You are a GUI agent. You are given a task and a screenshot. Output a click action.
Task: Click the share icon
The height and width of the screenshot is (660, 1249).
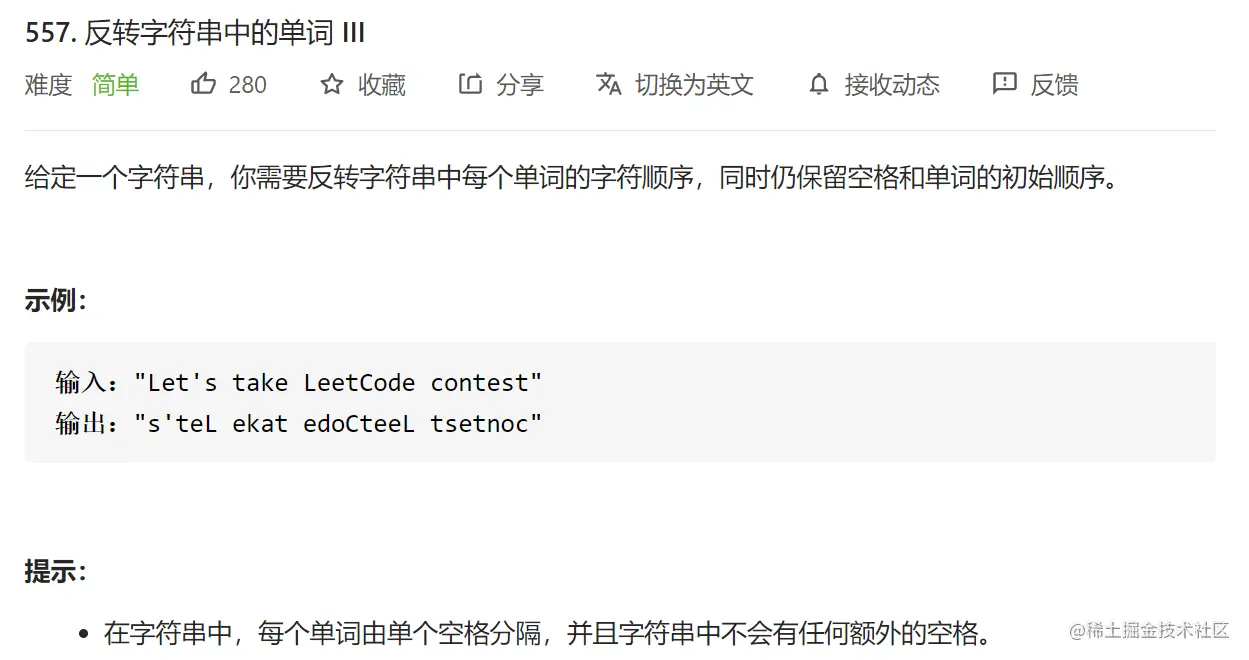coord(470,84)
